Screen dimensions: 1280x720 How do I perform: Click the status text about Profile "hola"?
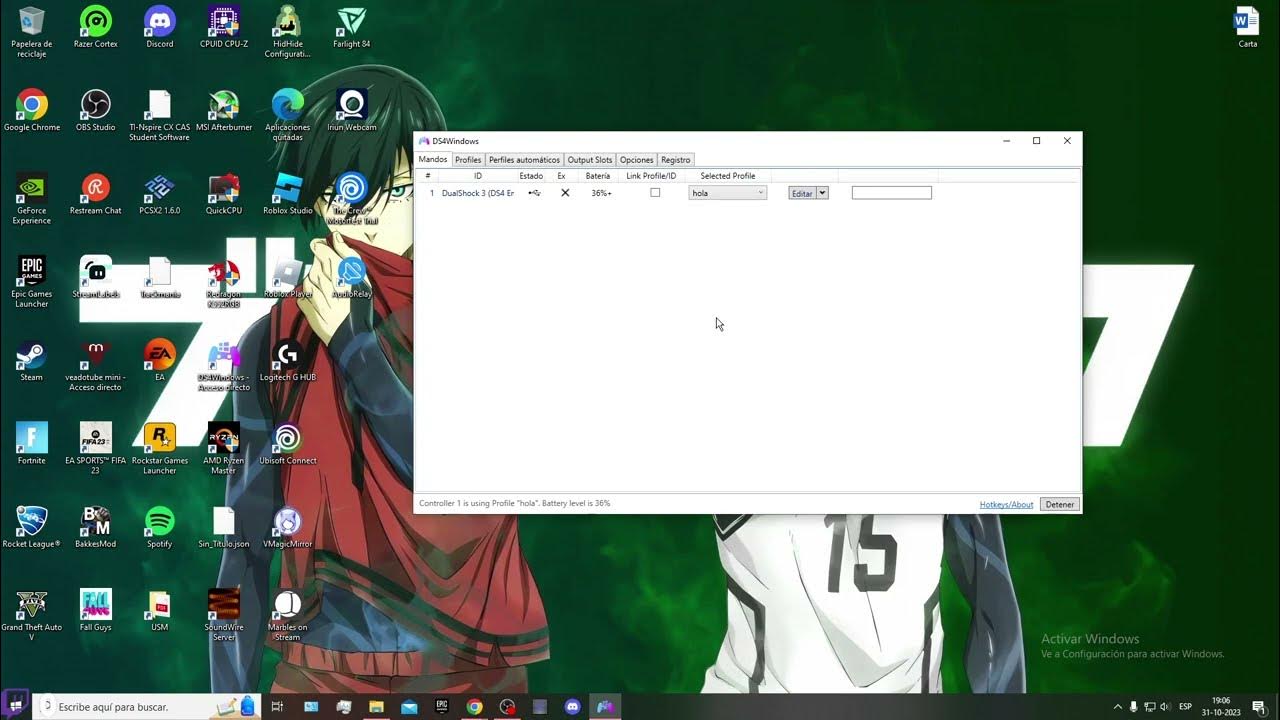click(514, 504)
